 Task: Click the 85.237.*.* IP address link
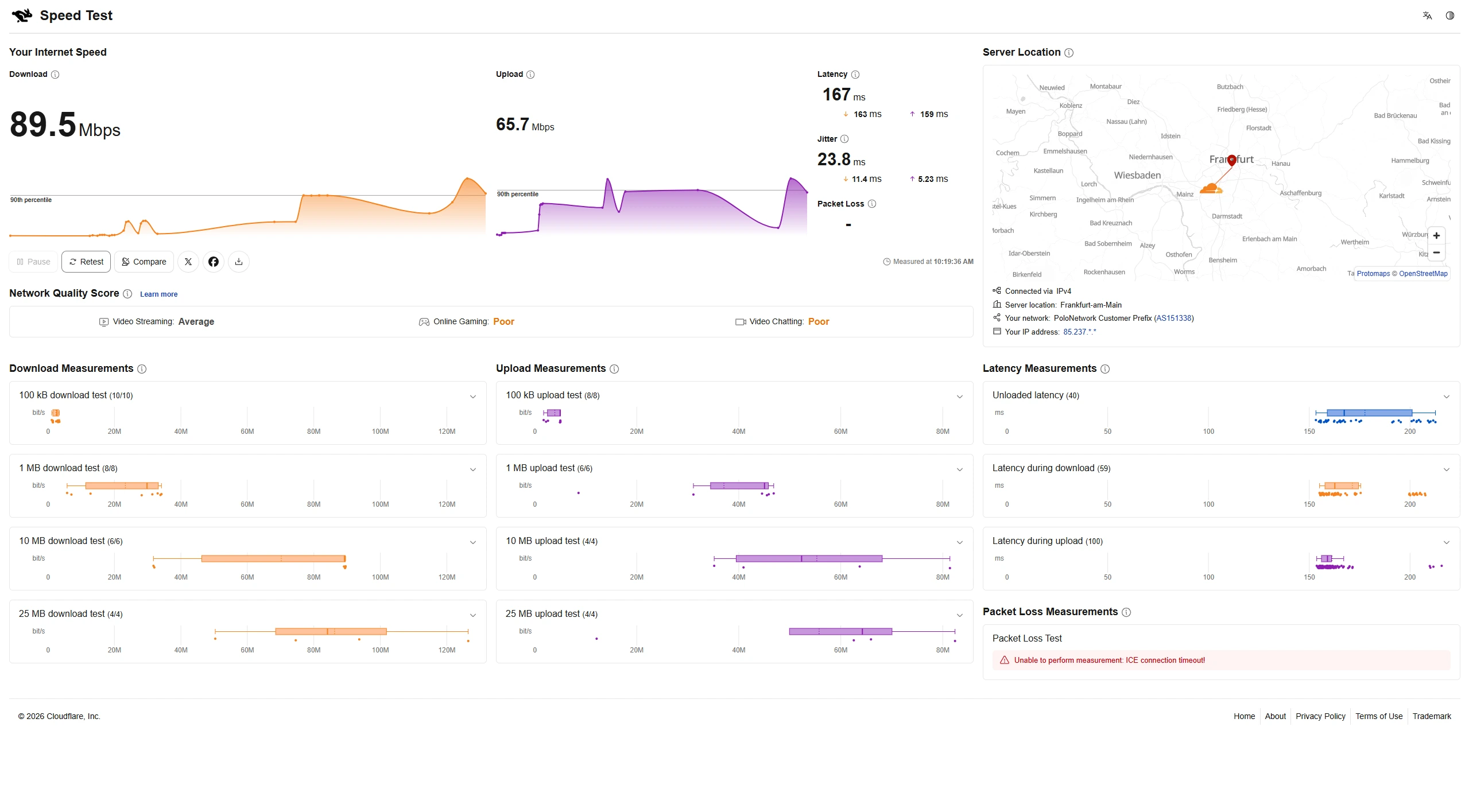(x=1079, y=332)
